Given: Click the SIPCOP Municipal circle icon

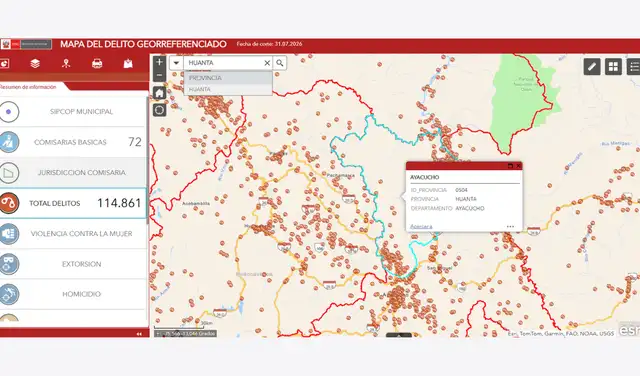Looking at the screenshot, I should click(x=9, y=111).
